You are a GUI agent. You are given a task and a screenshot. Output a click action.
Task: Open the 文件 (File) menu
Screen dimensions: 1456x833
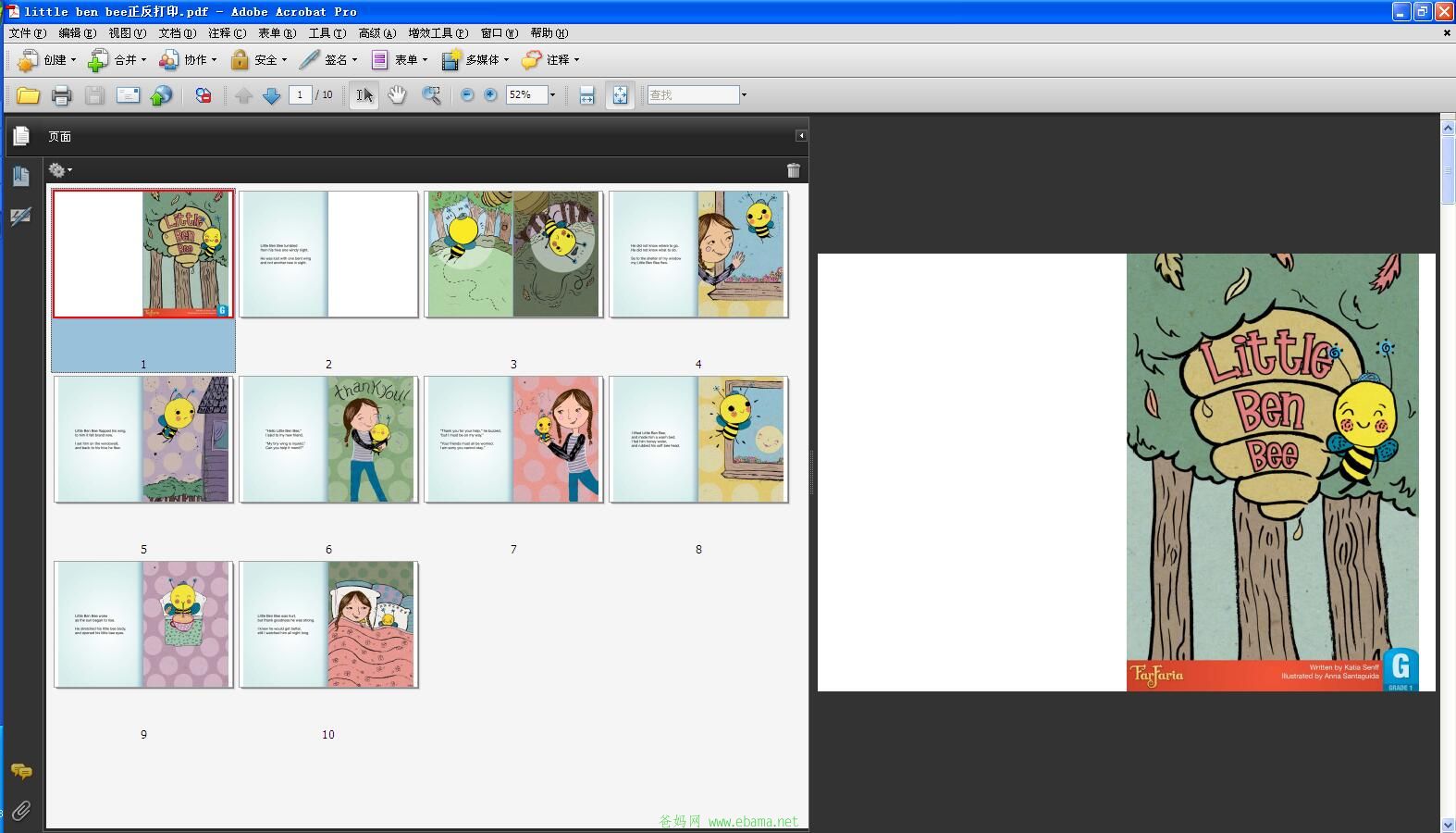coord(28,33)
